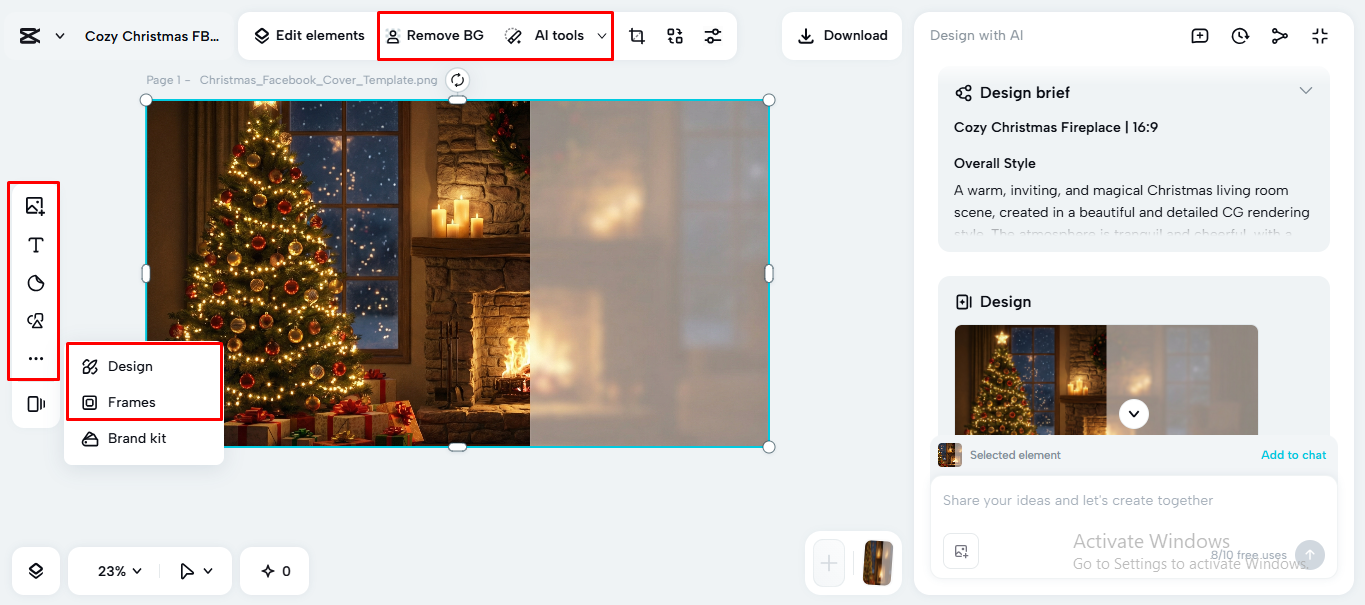
Task: Collapse the Design brief section
Action: click(x=1306, y=90)
